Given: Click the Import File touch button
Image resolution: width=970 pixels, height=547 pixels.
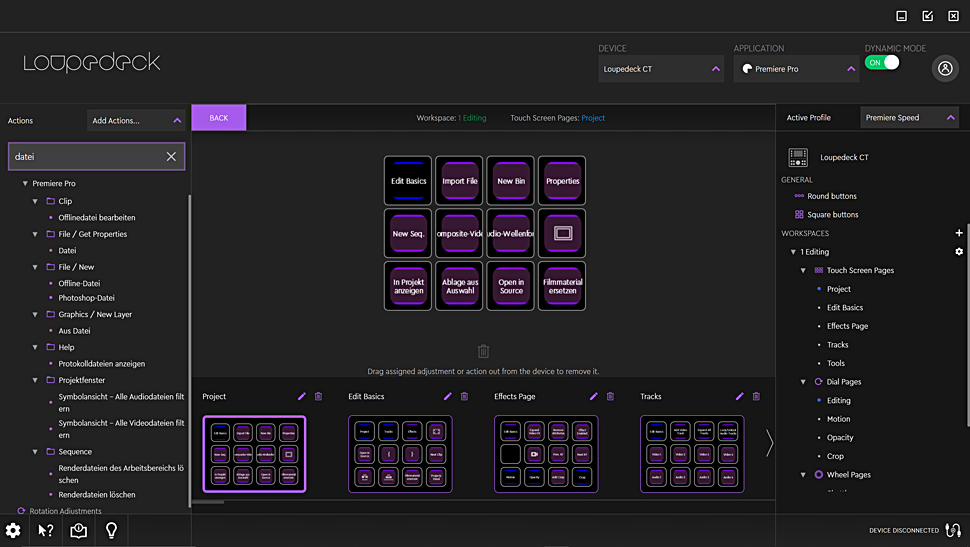Looking at the screenshot, I should [459, 181].
